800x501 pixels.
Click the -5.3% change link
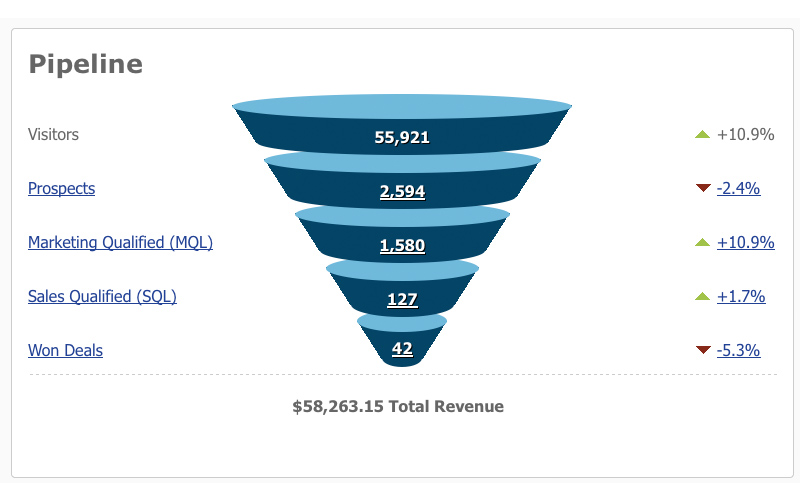(739, 350)
